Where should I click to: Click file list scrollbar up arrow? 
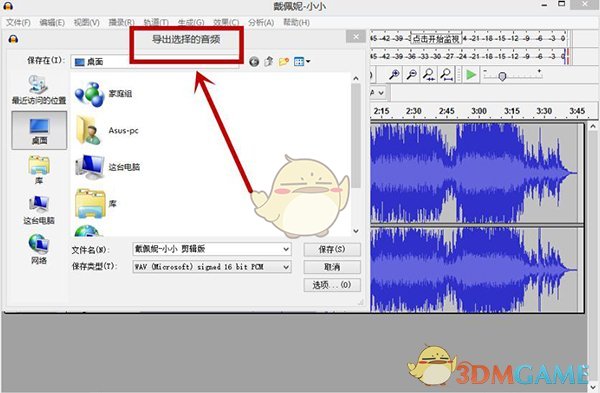(x=356, y=78)
